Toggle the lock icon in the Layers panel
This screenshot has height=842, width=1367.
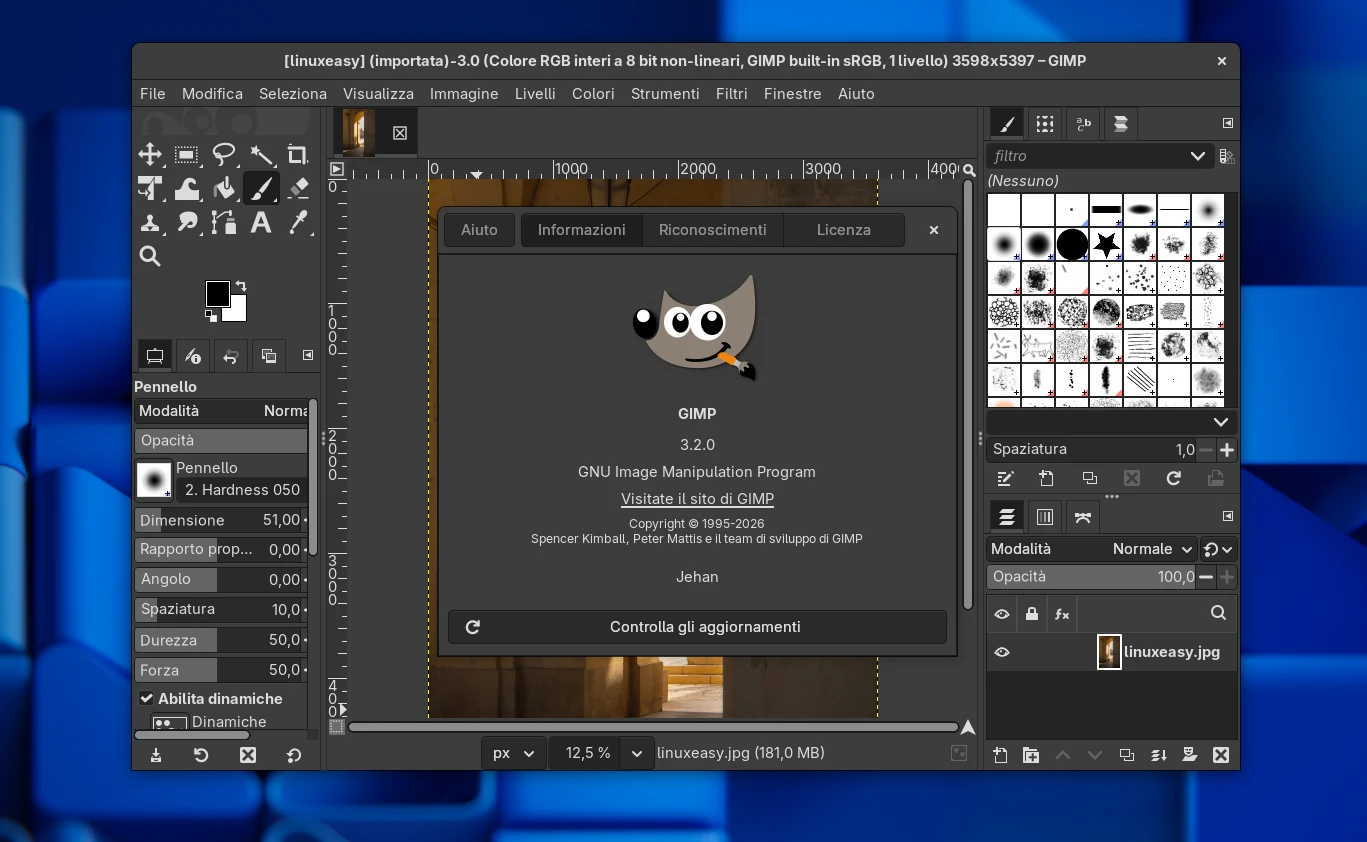[x=1031, y=614]
